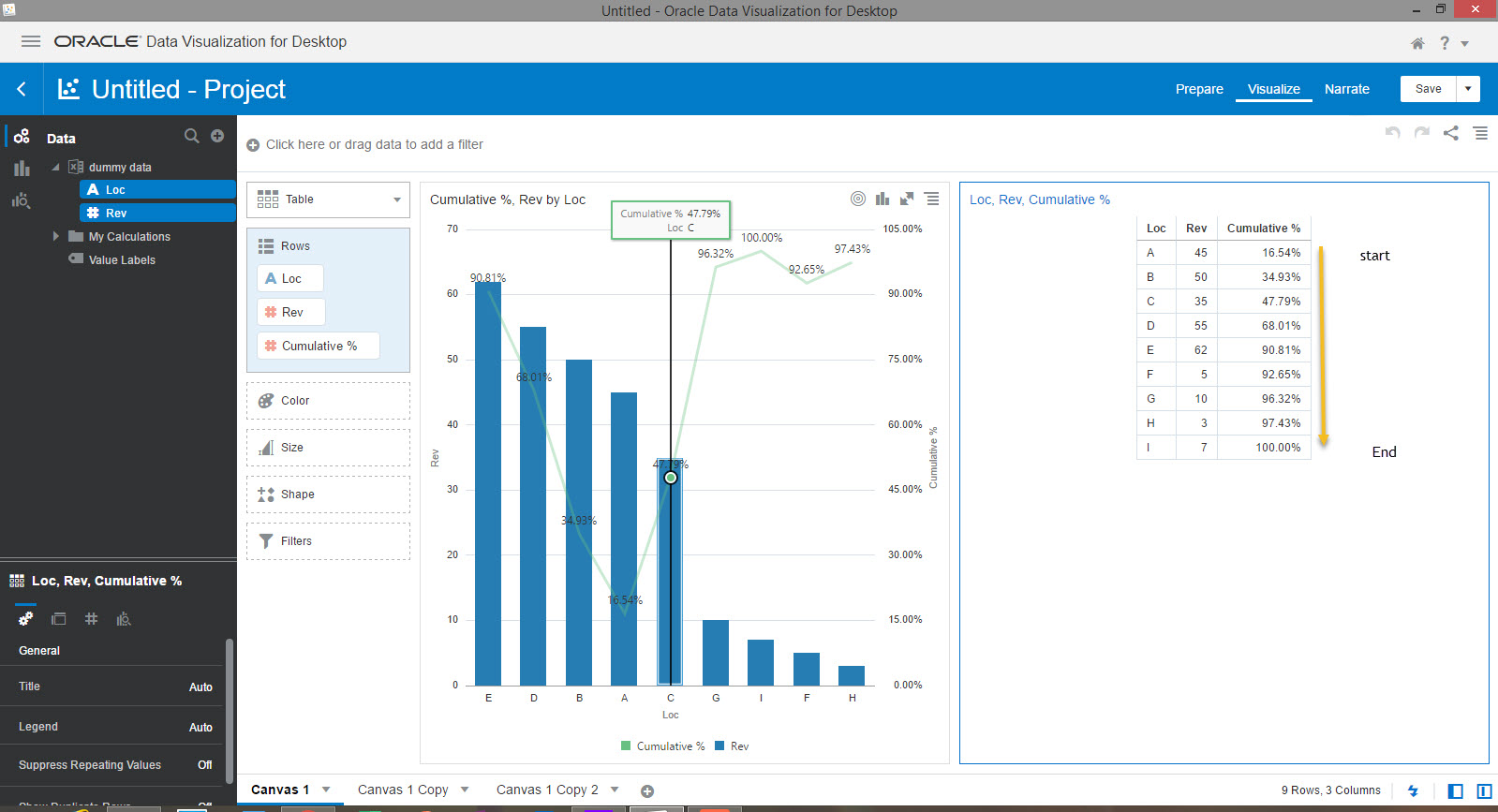
Task: Collapse the dummy data tree node
Action: pyautogui.click(x=55, y=167)
